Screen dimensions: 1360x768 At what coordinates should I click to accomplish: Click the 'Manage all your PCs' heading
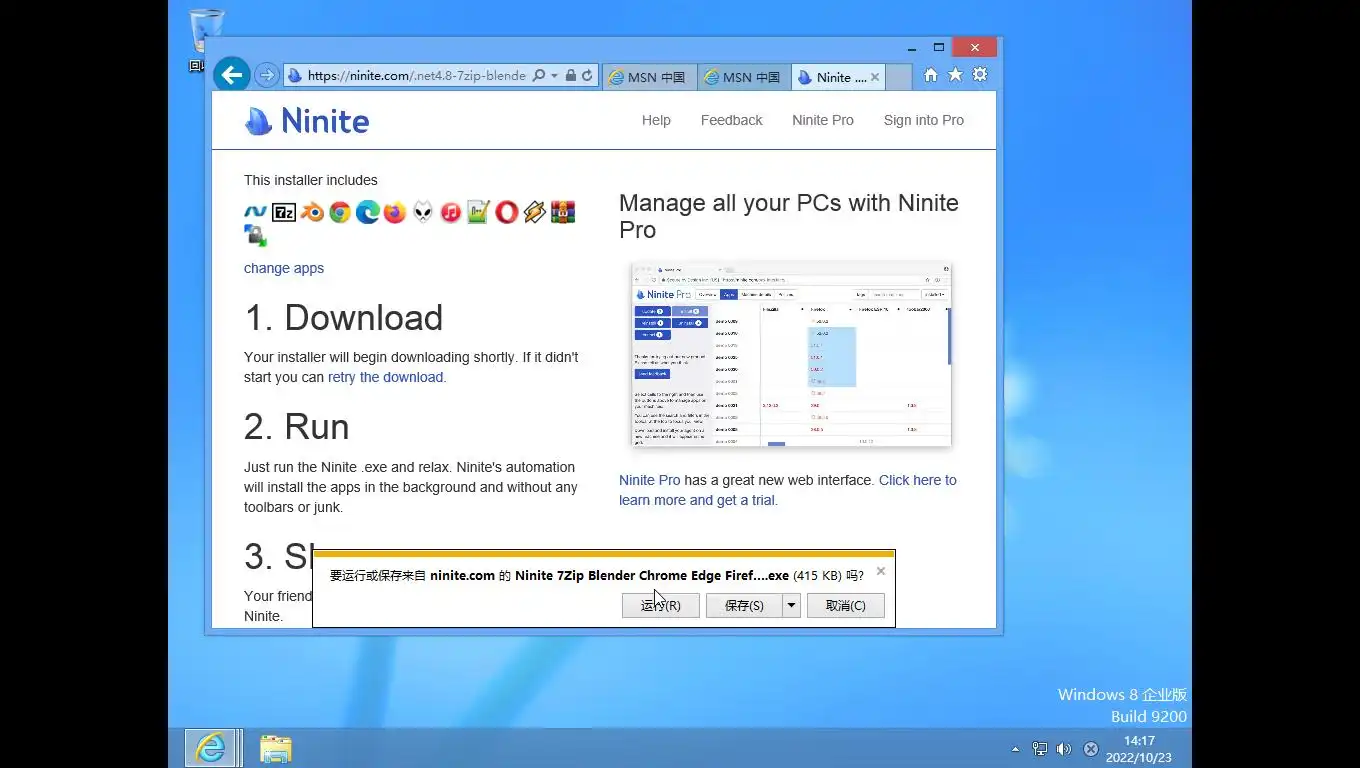(x=788, y=216)
